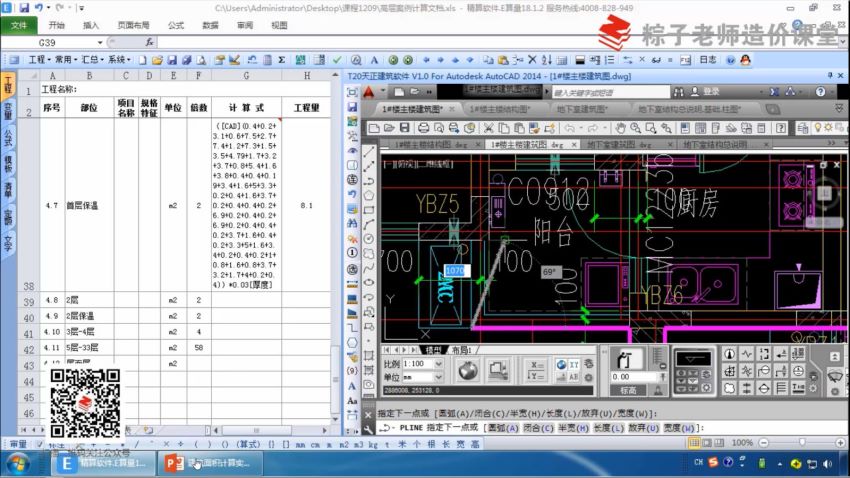Image resolution: width=850 pixels, height=478 pixels.
Task: Click the Sigma sum icon in toolbar
Action: click(x=282, y=60)
